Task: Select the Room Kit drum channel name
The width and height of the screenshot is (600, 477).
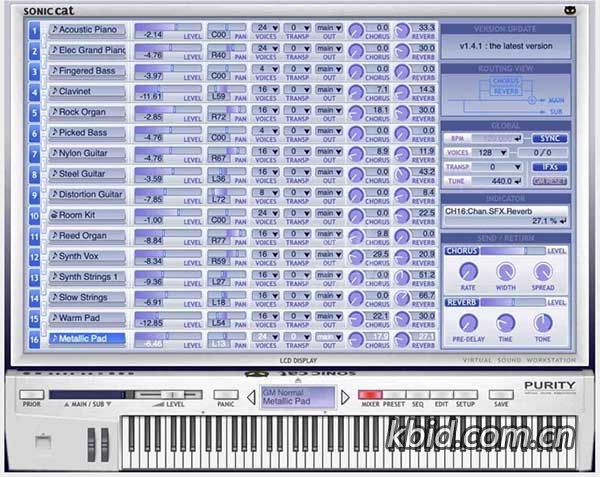Action: click(87, 215)
